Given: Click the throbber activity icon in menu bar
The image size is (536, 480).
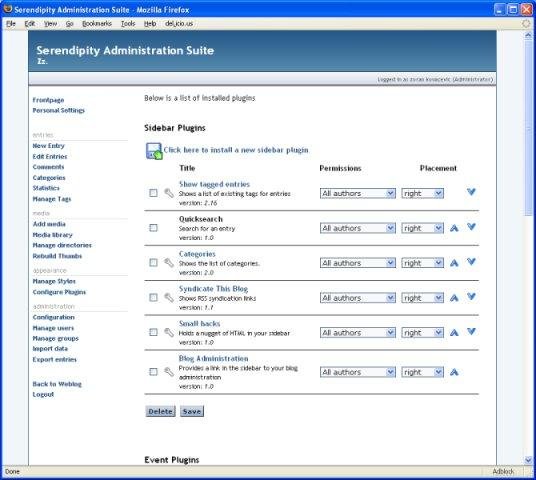Looking at the screenshot, I should coord(526,23).
